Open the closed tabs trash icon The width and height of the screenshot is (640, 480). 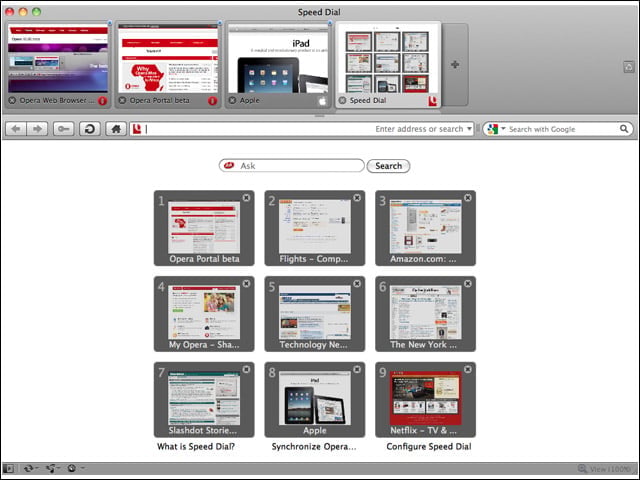(629, 67)
